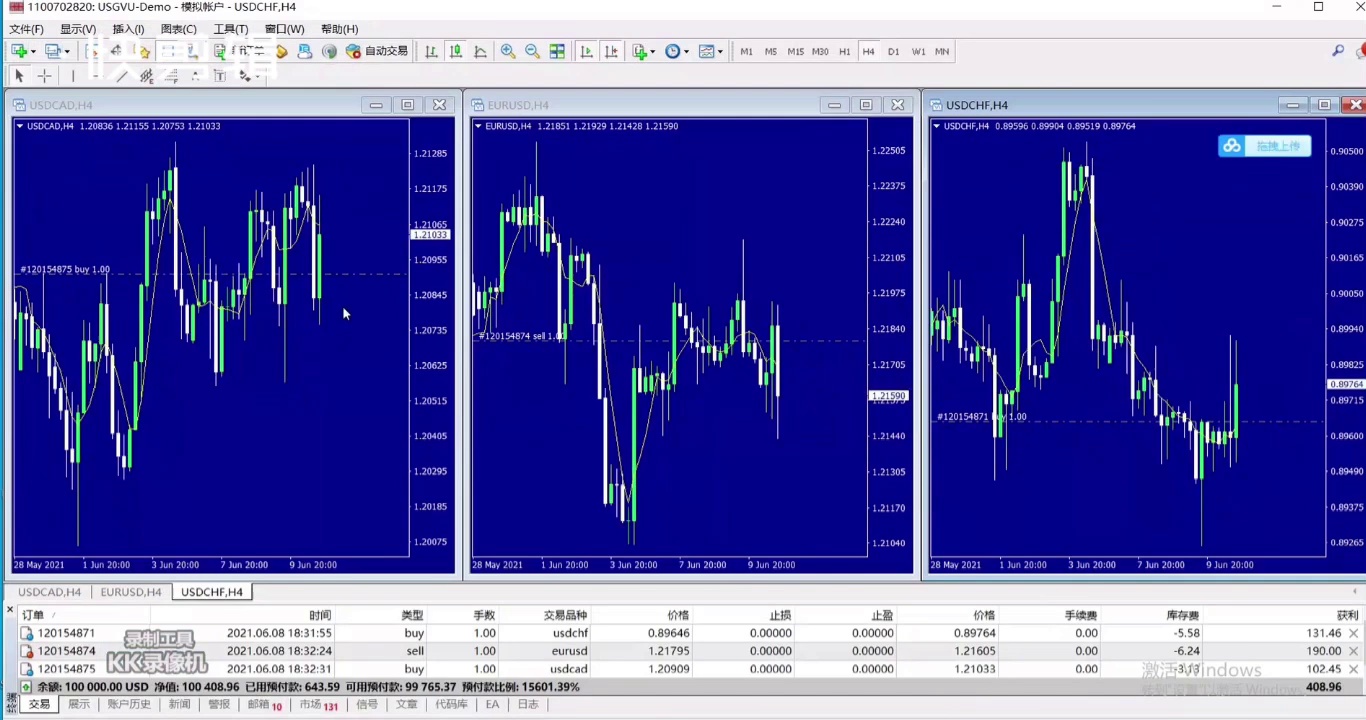This screenshot has width=1366, height=720.
Task: Click the USDCAD chart dropdown triangle
Action: (20, 126)
